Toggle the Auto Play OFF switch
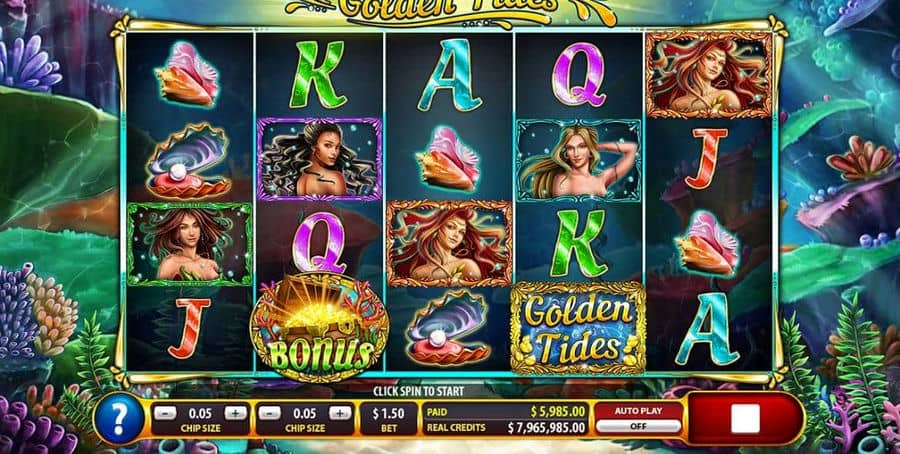This screenshot has height=454, width=900. pos(638,426)
